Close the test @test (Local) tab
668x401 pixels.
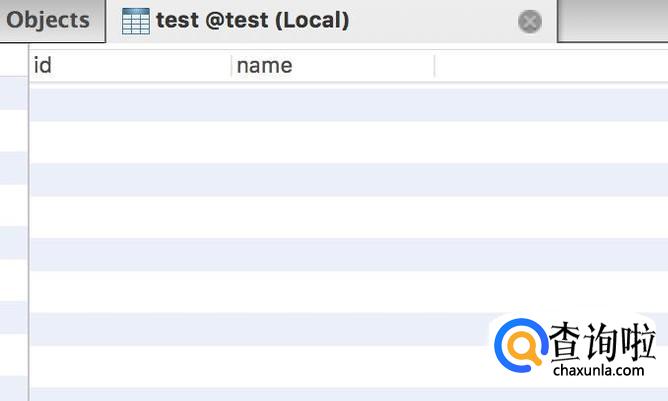click(530, 21)
